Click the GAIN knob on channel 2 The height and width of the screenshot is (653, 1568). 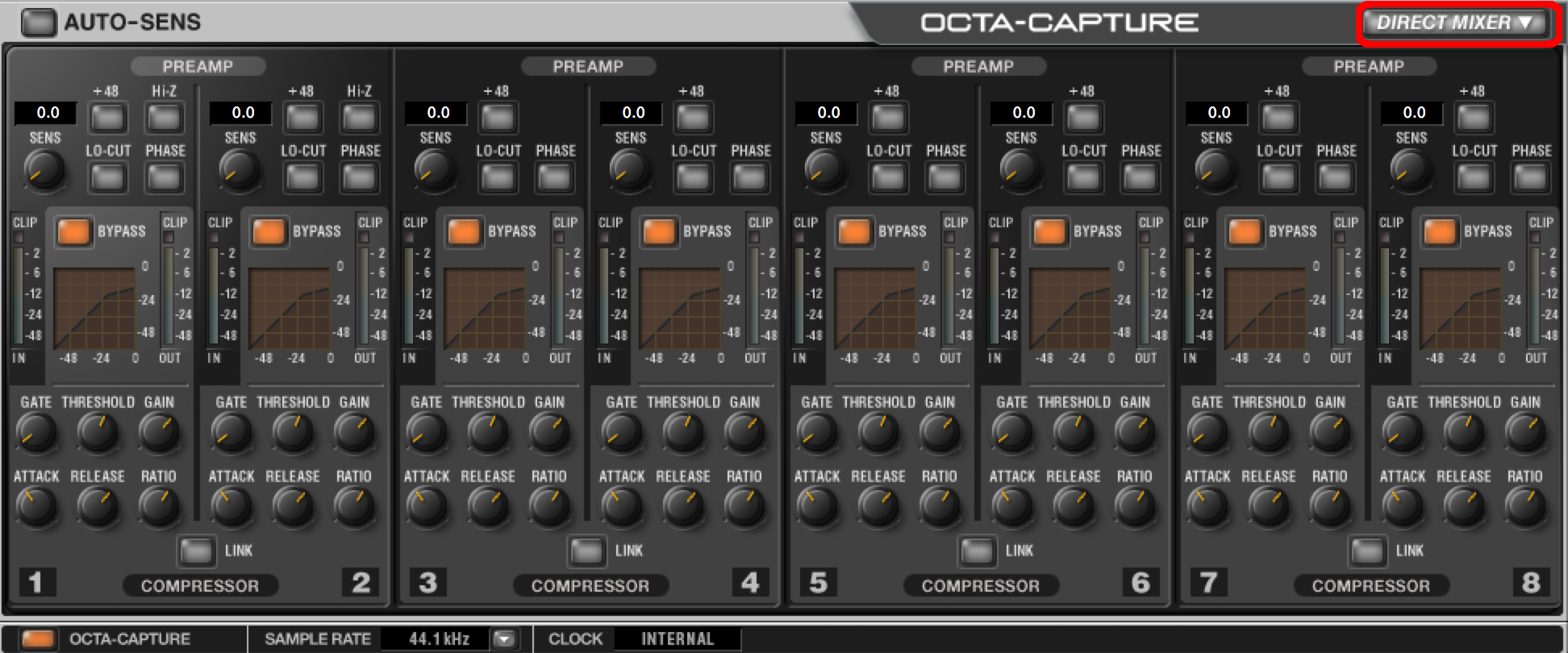pos(354,433)
